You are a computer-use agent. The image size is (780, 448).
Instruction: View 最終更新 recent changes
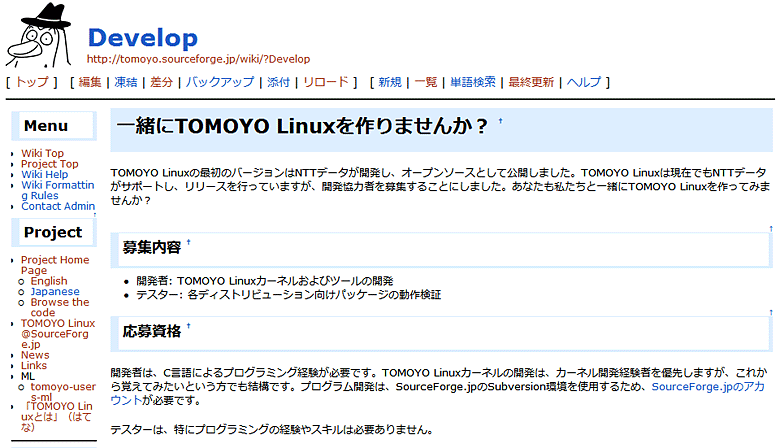click(531, 82)
